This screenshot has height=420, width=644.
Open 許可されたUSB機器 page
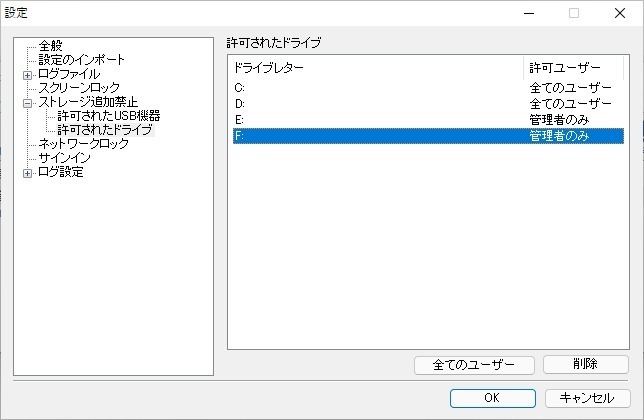tap(108, 116)
